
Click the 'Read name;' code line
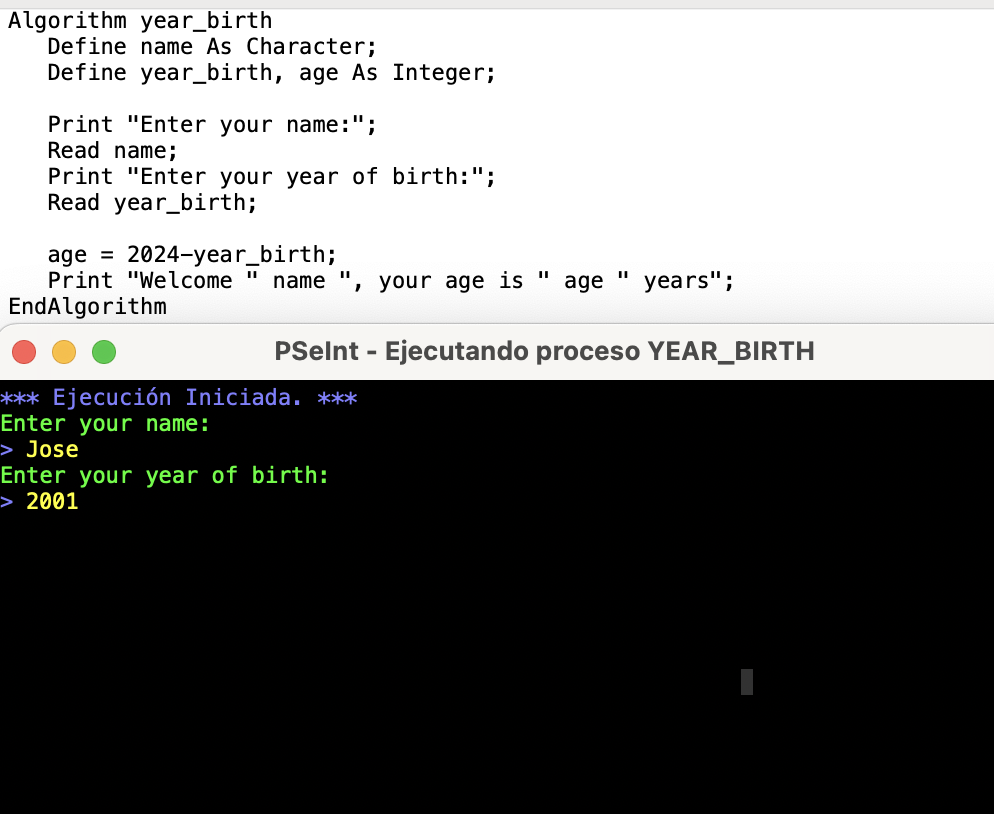(113, 150)
